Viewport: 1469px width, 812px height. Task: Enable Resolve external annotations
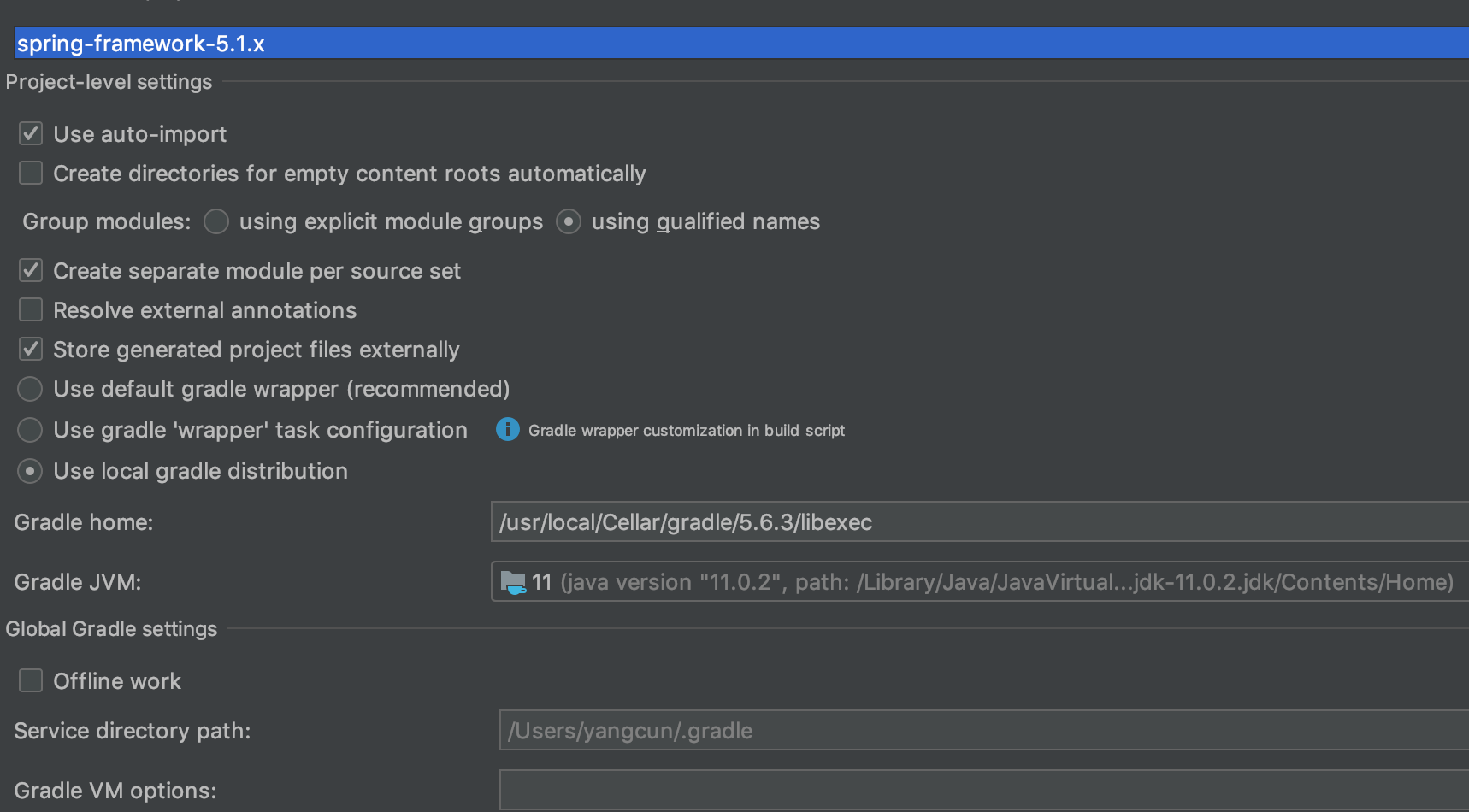point(31,309)
